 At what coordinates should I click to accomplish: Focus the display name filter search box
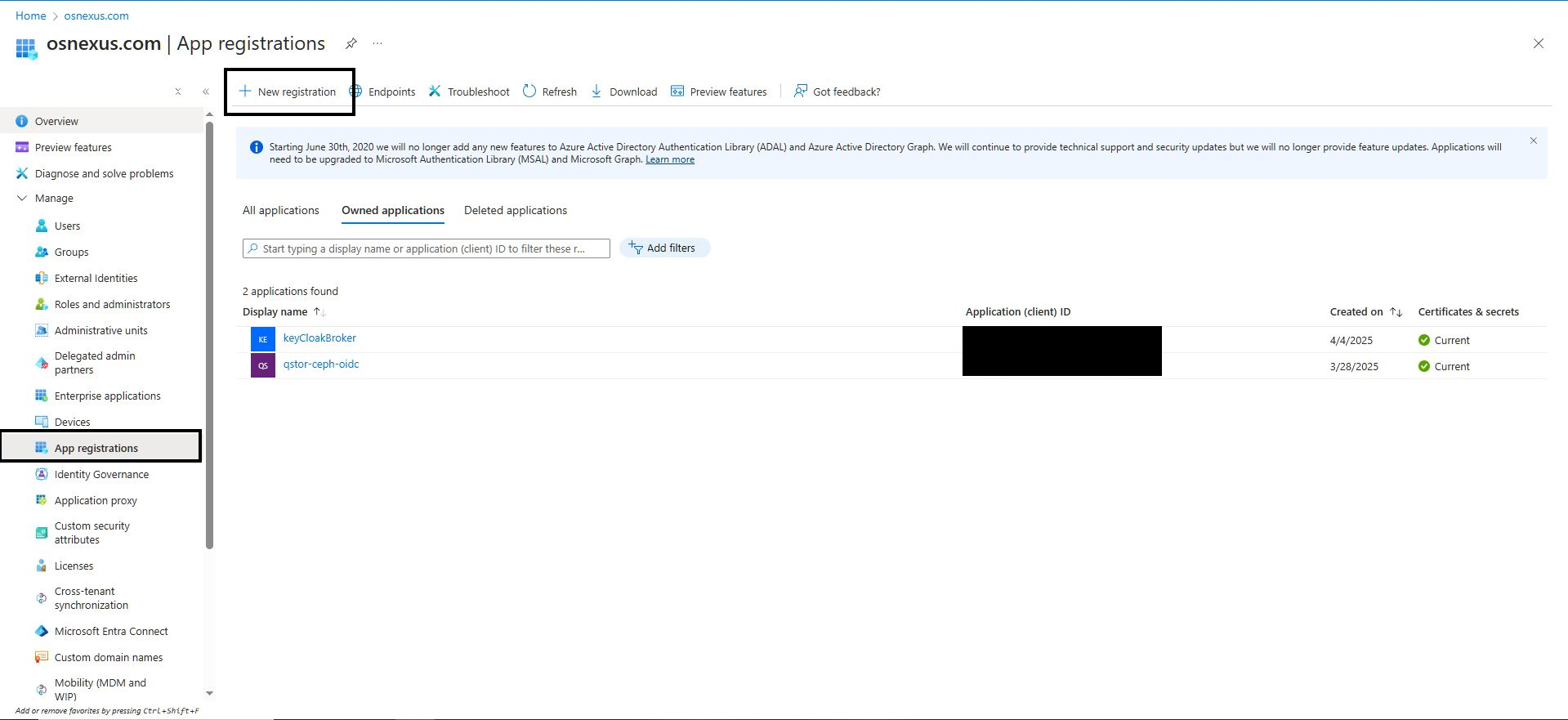[427, 248]
